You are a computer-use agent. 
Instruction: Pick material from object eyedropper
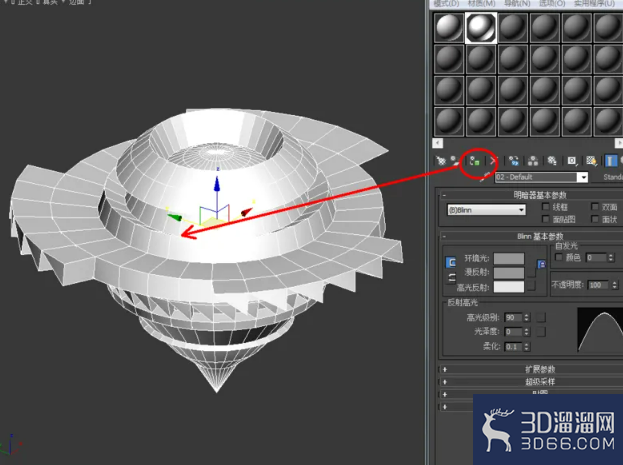484,177
